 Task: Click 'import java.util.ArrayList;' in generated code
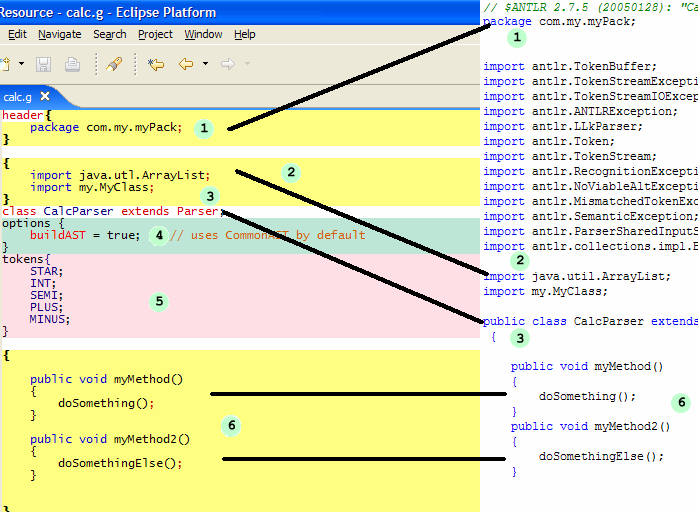click(577, 276)
